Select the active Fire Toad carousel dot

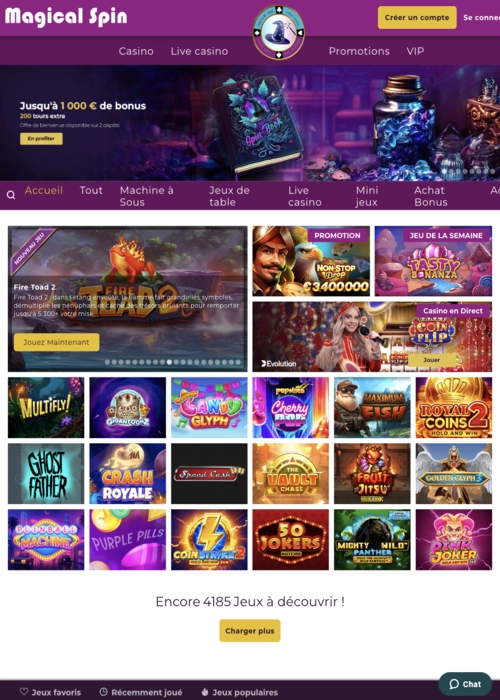tap(170, 362)
